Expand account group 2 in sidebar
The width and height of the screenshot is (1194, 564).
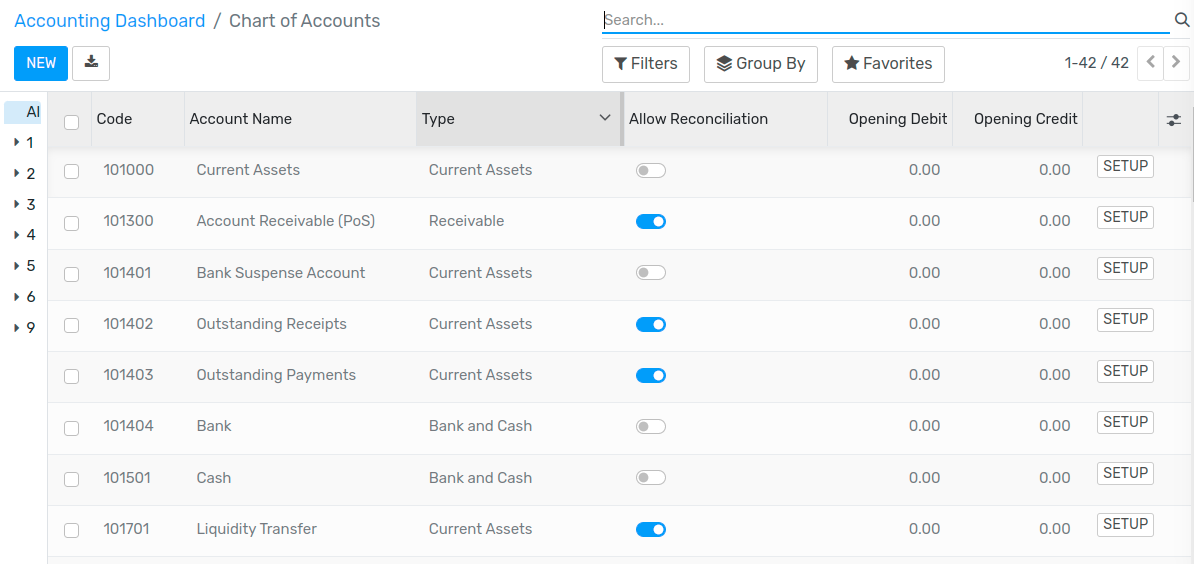click(x=17, y=174)
